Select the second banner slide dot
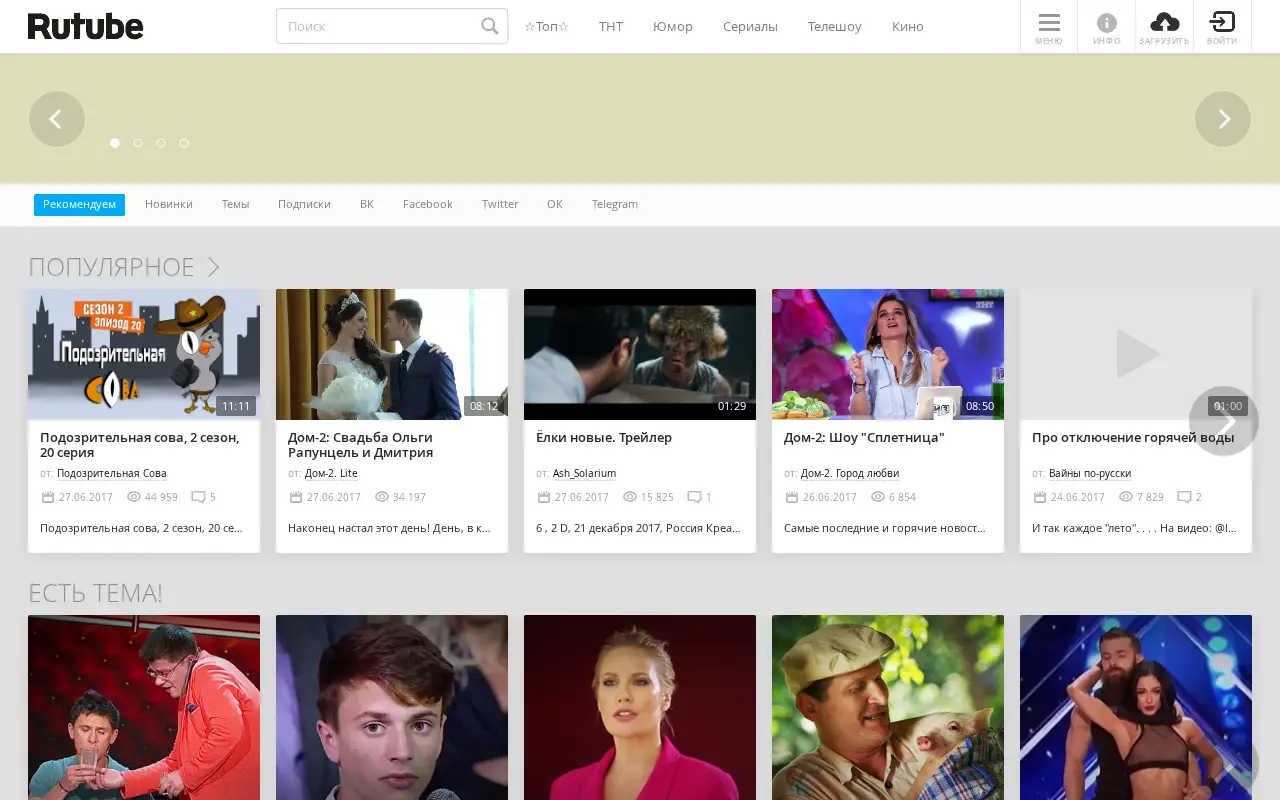Viewport: 1280px width, 800px height. [x=138, y=143]
